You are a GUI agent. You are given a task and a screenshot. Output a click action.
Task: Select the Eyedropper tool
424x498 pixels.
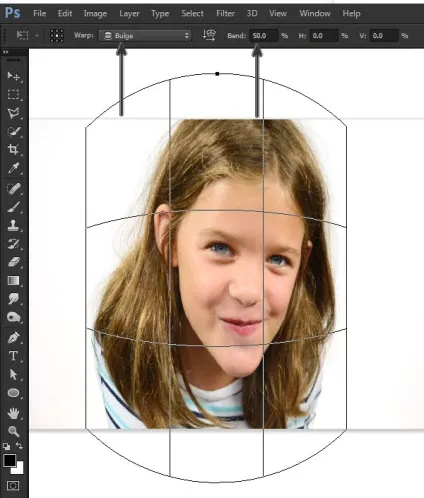[x=13, y=168]
